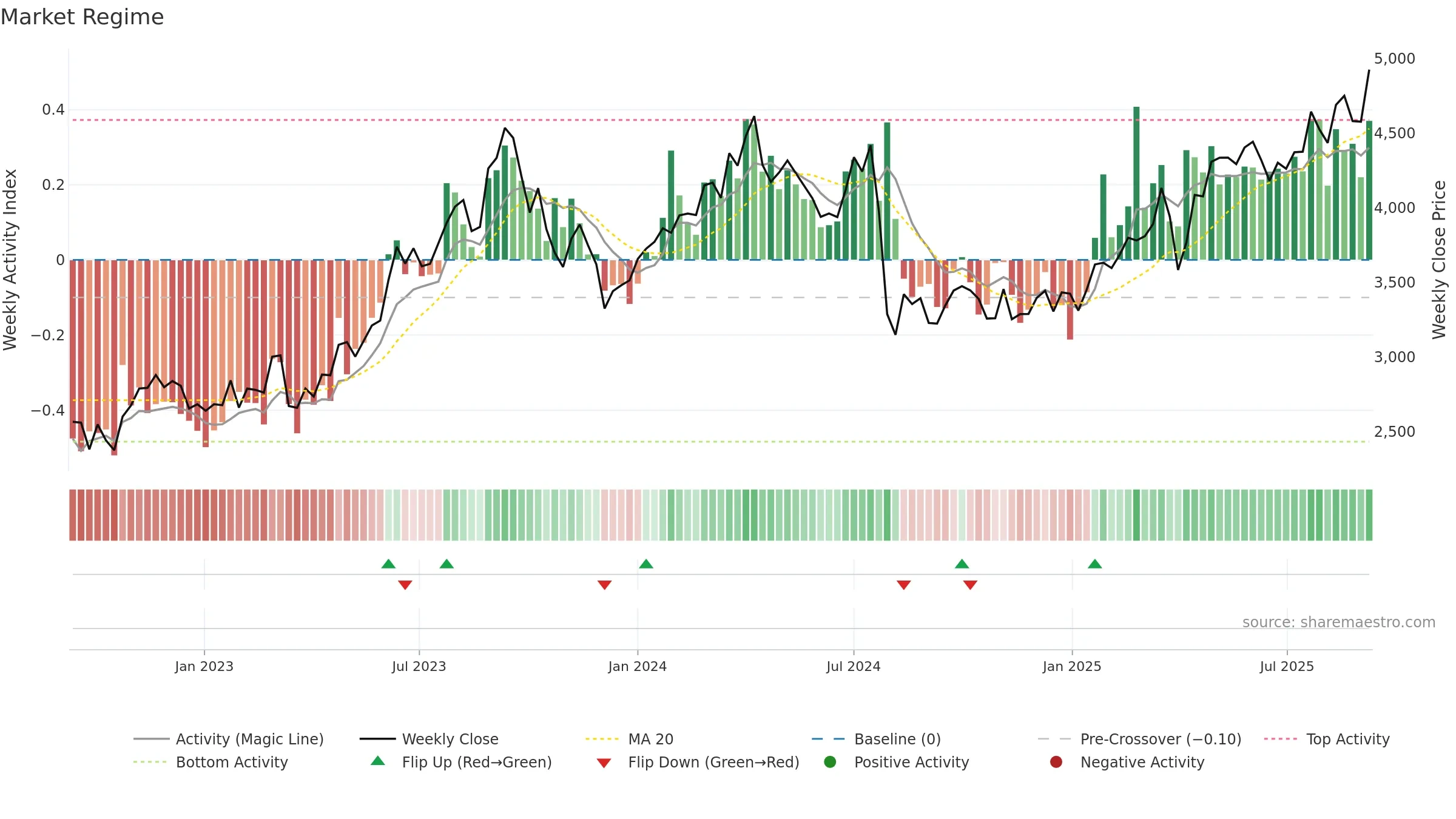Screen dimensions: 1456x819
Task: Click the 4,000 price axis tick
Action: [x=1394, y=207]
